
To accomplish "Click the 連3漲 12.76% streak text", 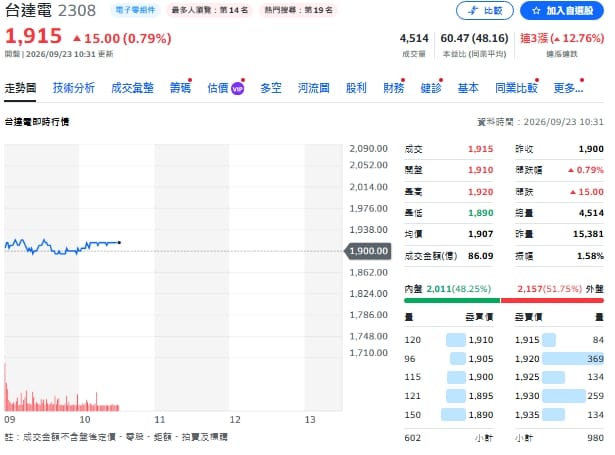I will point(562,38).
